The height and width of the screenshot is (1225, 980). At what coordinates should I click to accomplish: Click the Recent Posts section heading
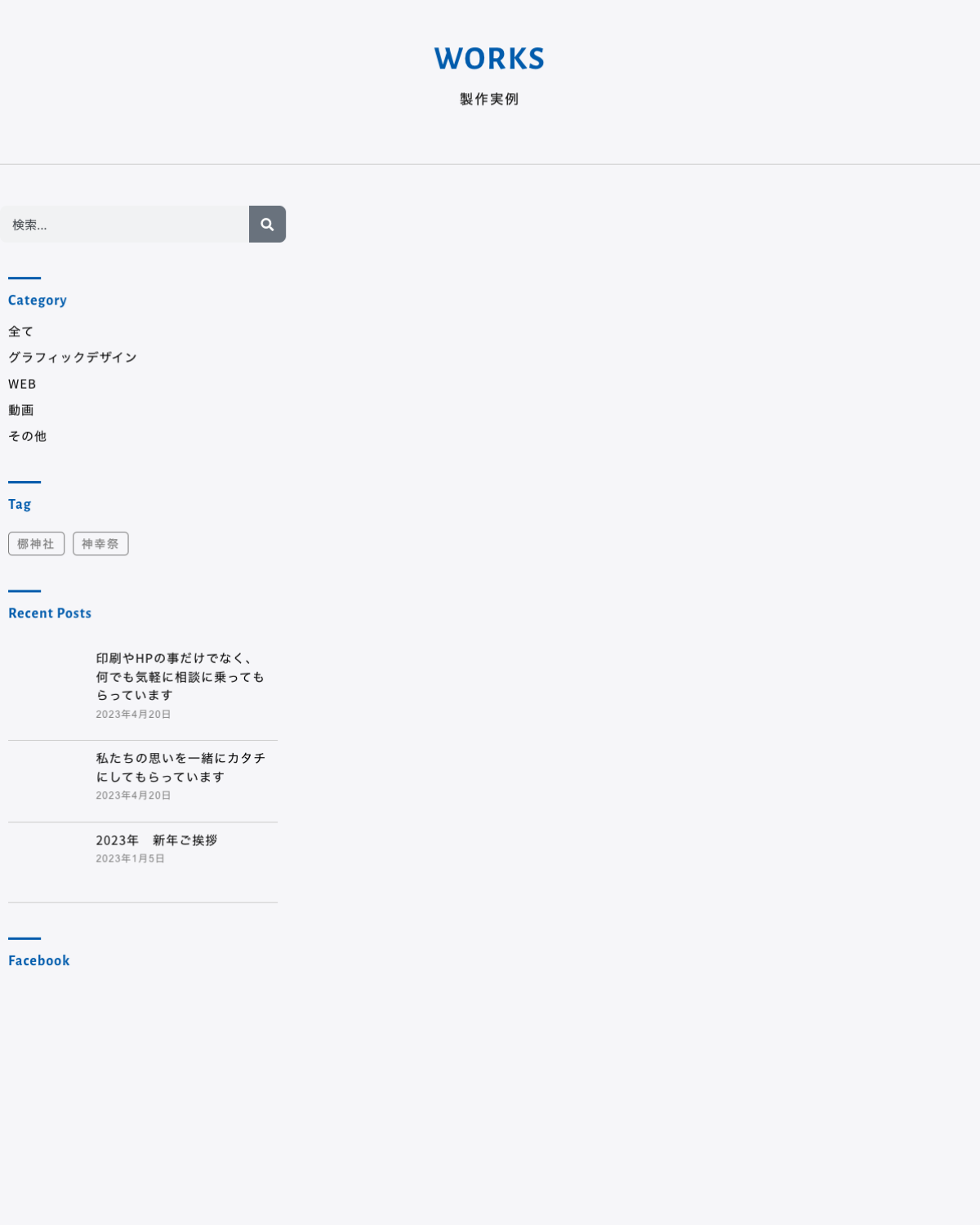[x=50, y=613]
